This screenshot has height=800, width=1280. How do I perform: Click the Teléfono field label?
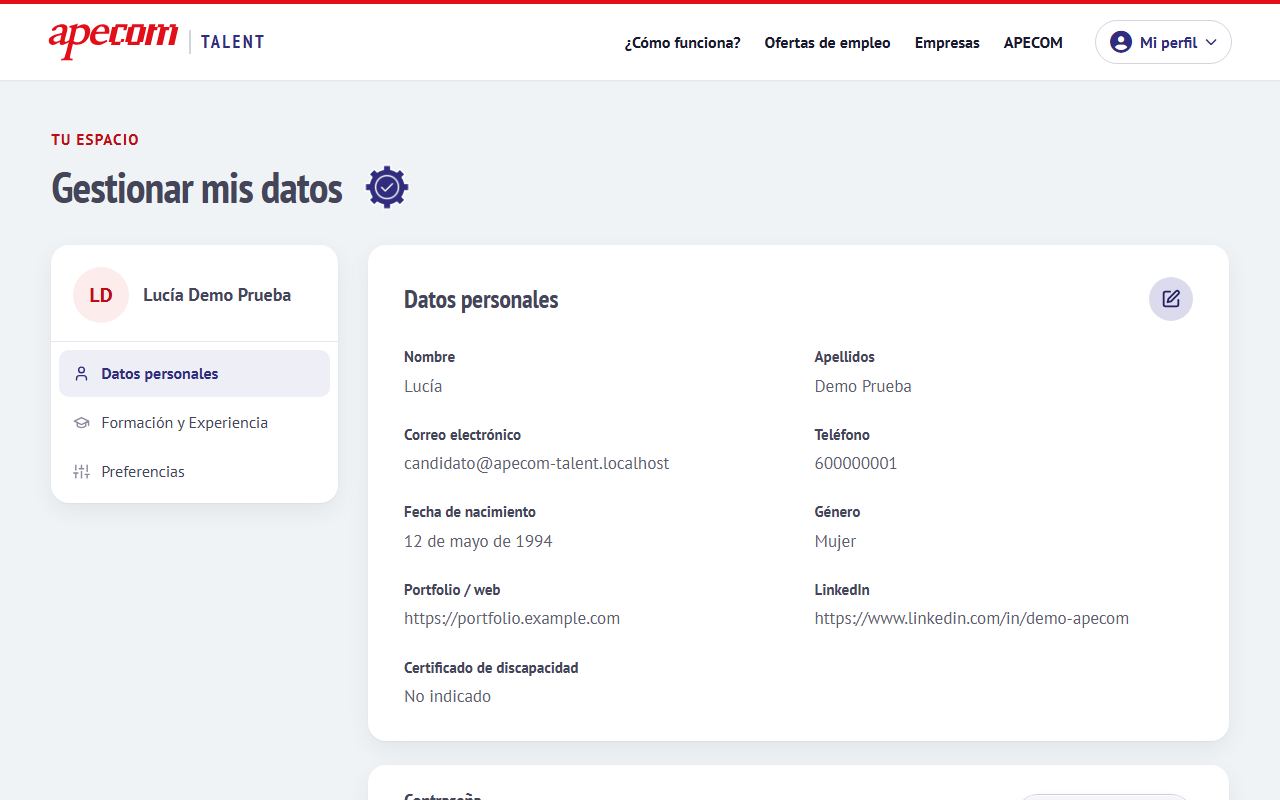(842, 435)
